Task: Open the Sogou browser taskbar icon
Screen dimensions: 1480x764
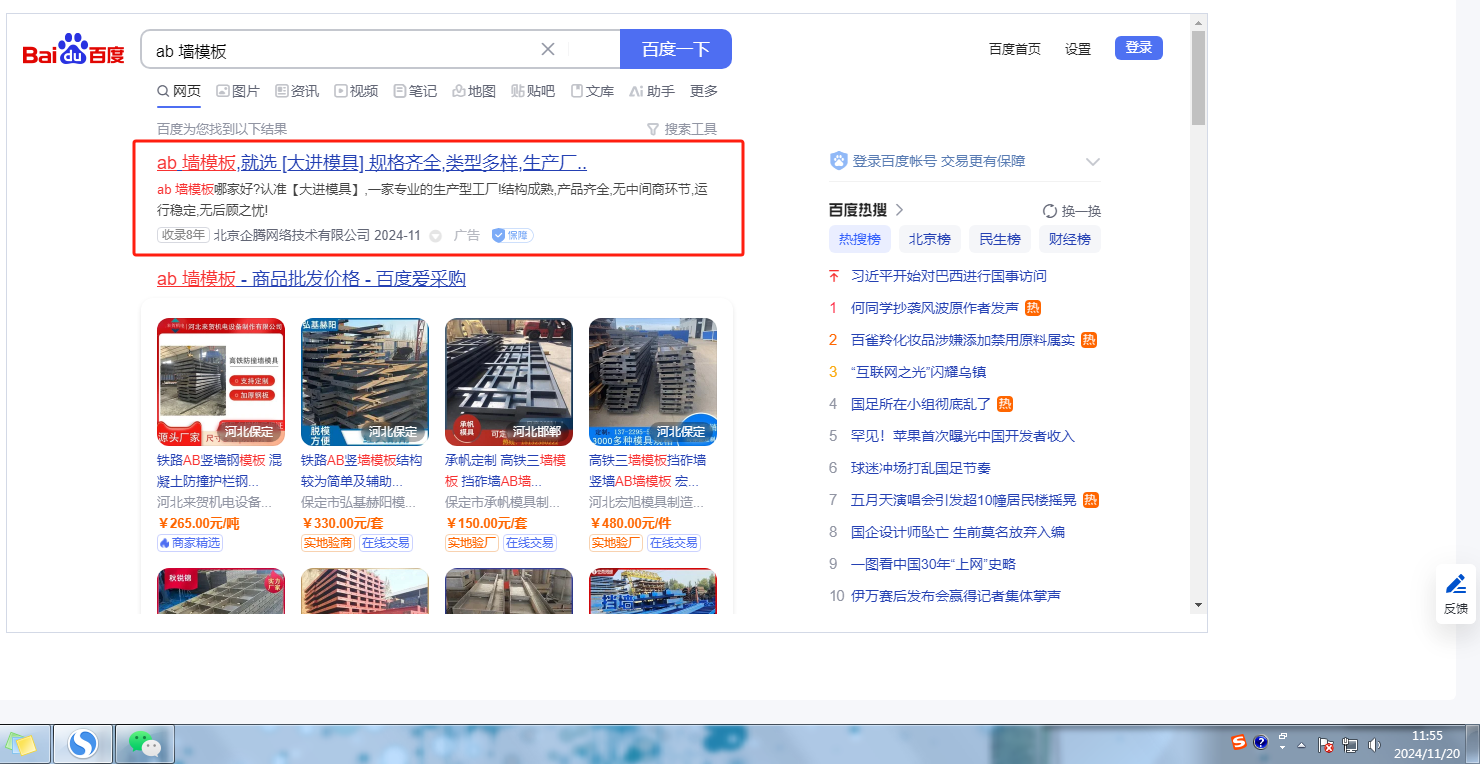Action: point(82,744)
